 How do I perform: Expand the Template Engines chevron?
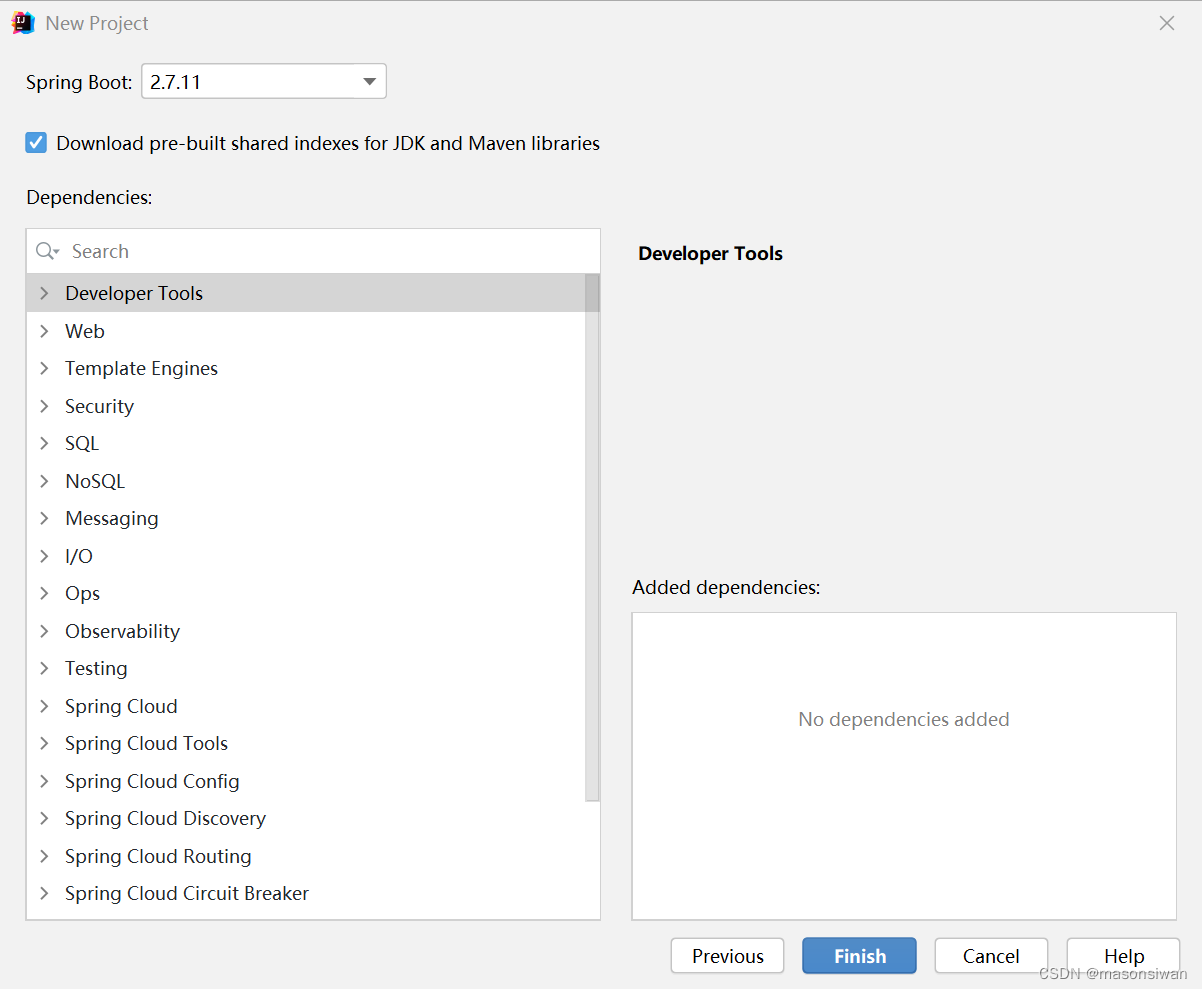[x=44, y=368]
